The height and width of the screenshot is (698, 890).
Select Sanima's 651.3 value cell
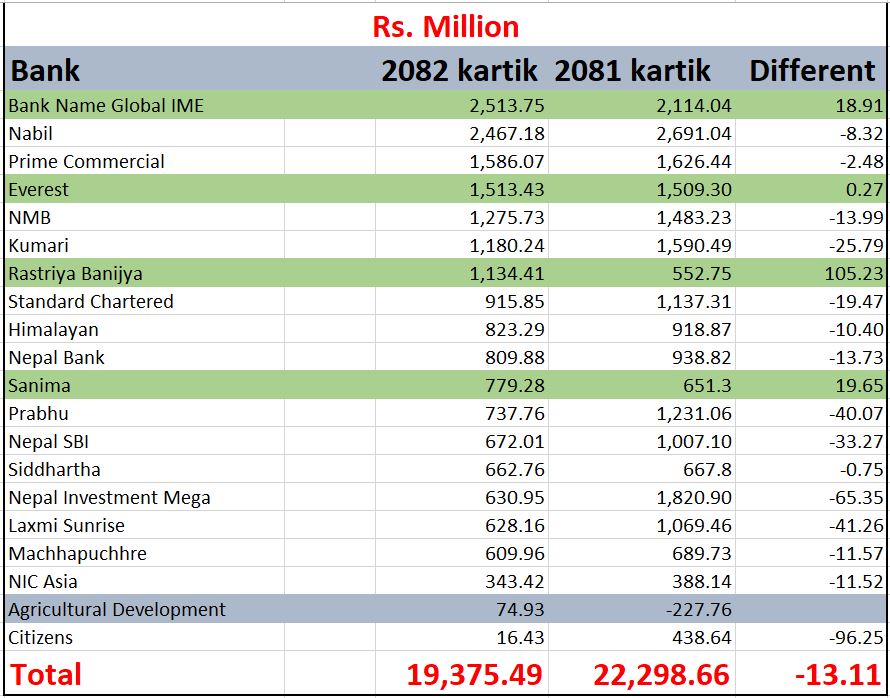click(x=705, y=386)
